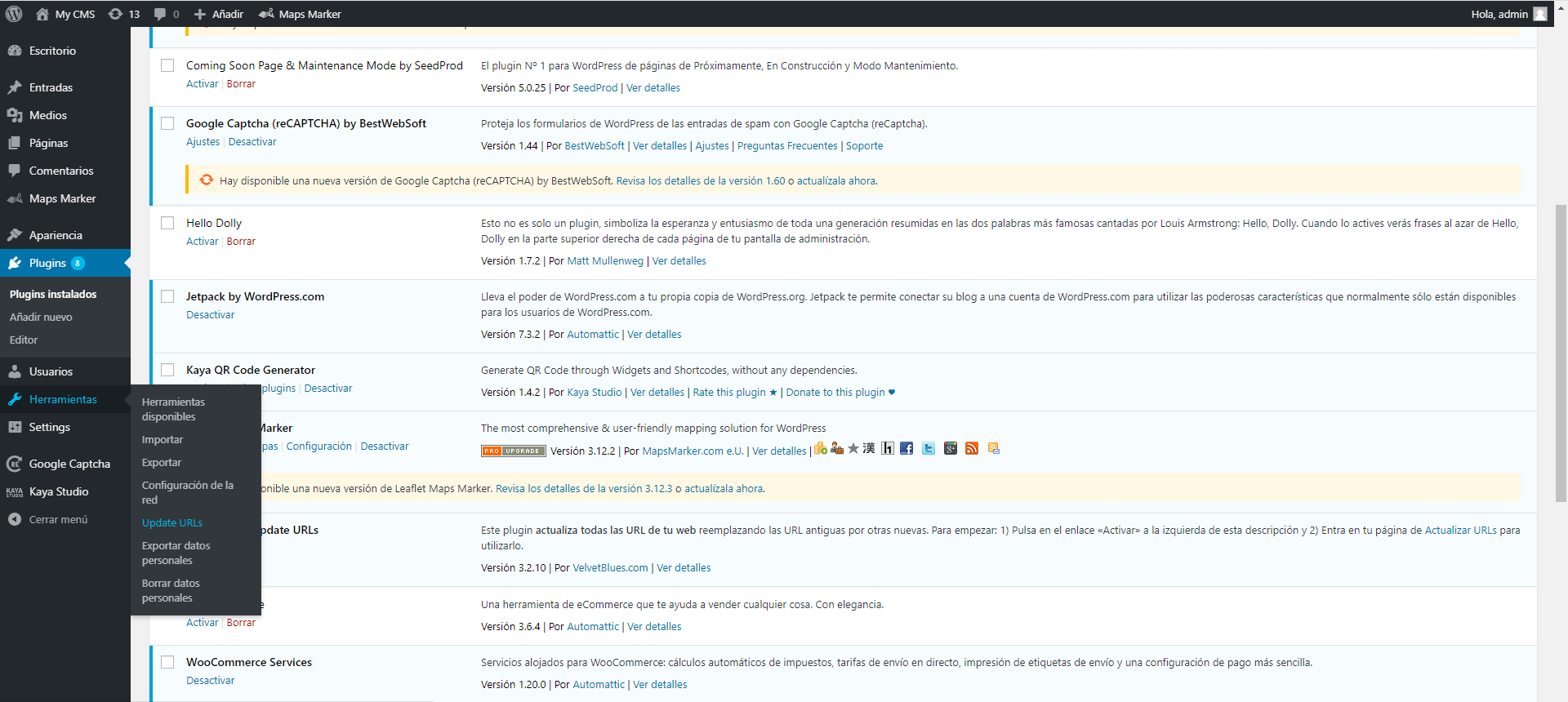Click the Entradas pushpin icon
This screenshot has height=702, width=1568.
(x=15, y=87)
